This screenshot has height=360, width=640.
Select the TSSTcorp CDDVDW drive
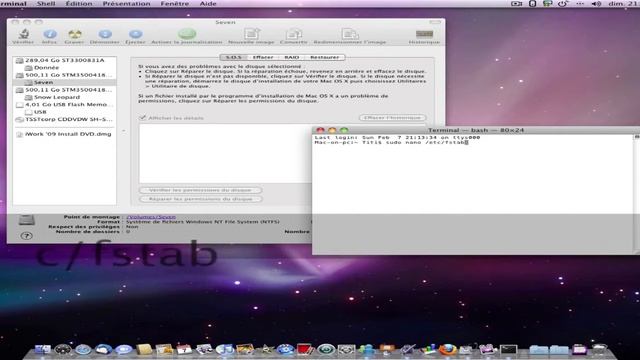tap(64, 120)
